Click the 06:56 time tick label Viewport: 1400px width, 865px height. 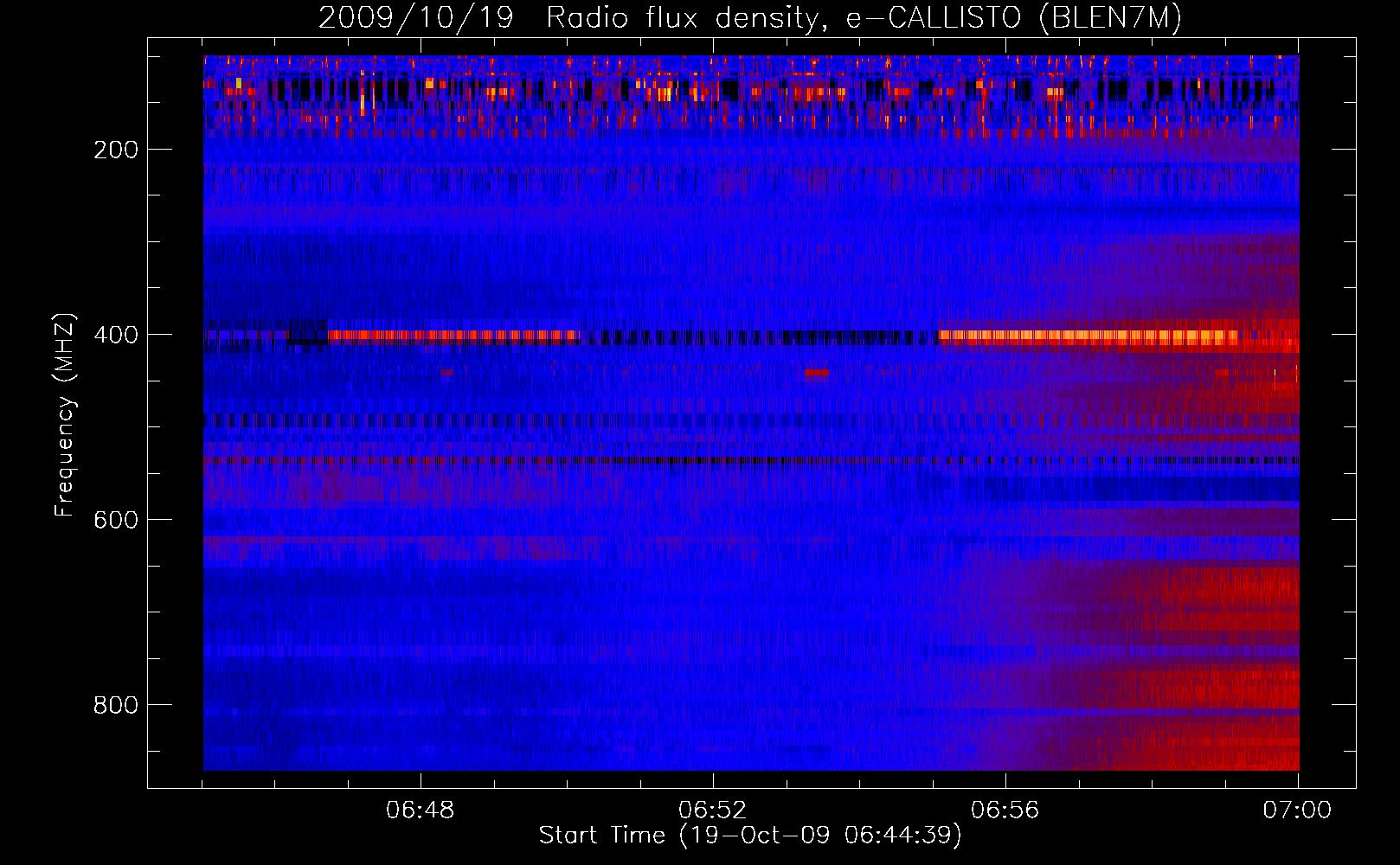coord(1005,811)
